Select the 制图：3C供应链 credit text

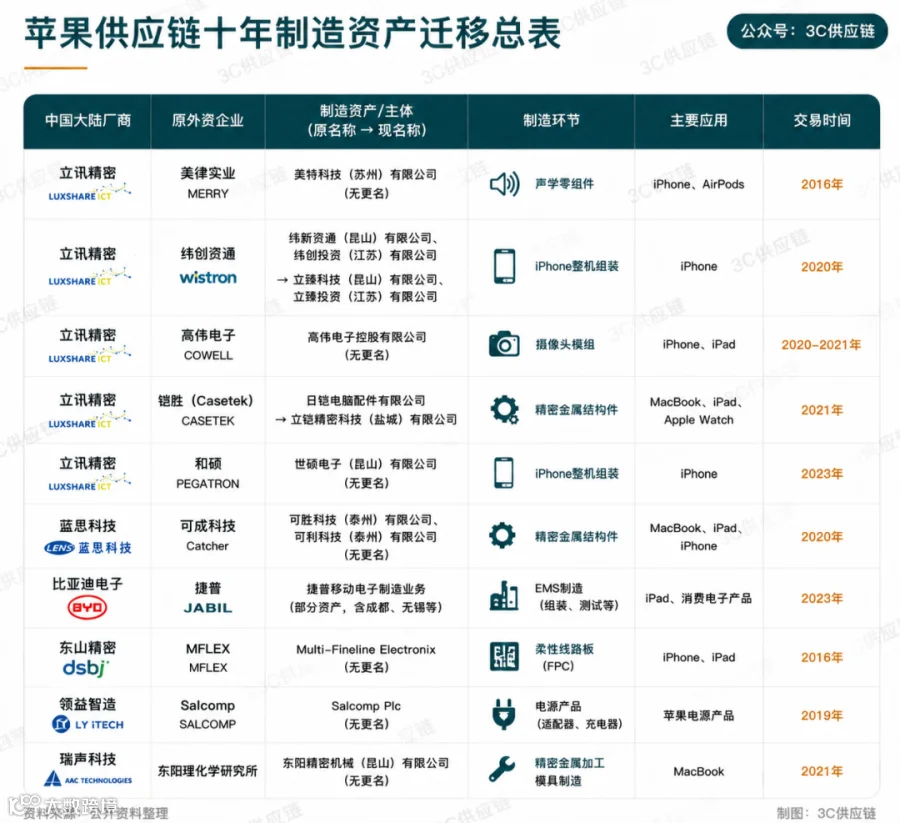click(x=826, y=813)
